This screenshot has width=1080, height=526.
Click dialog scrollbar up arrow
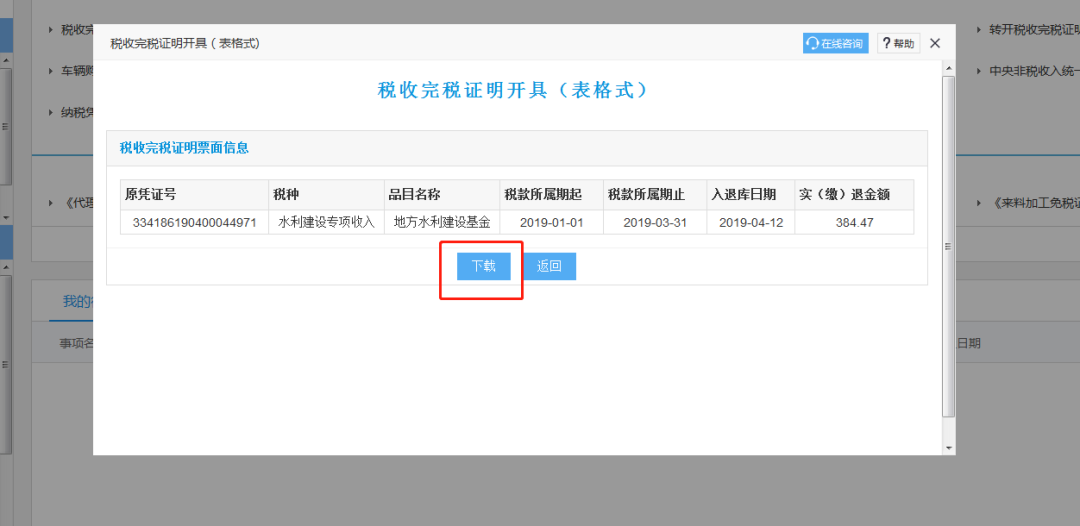click(x=948, y=69)
